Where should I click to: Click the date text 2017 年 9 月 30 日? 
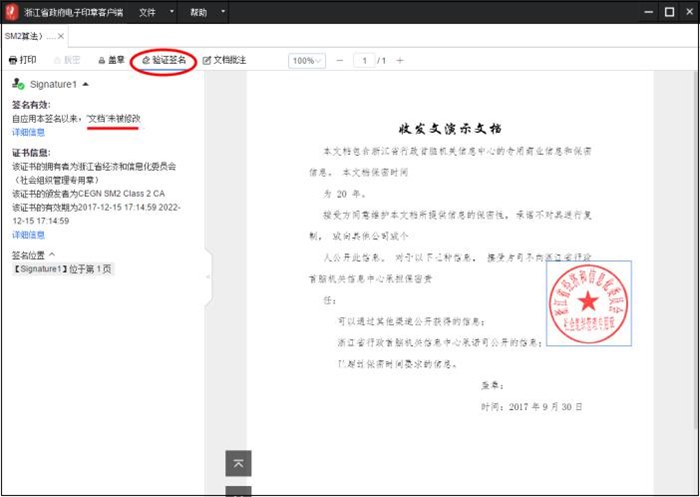pos(546,407)
